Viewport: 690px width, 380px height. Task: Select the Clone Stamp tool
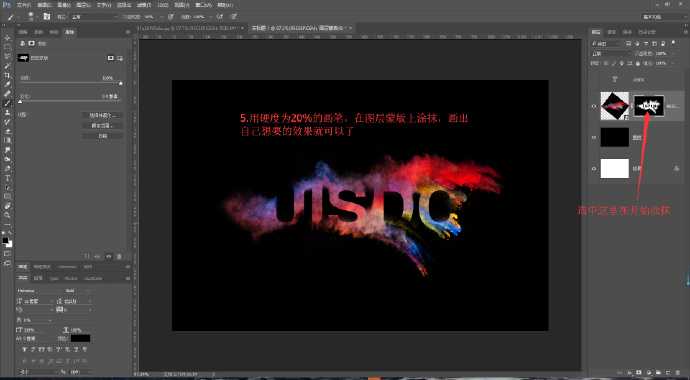point(7,113)
